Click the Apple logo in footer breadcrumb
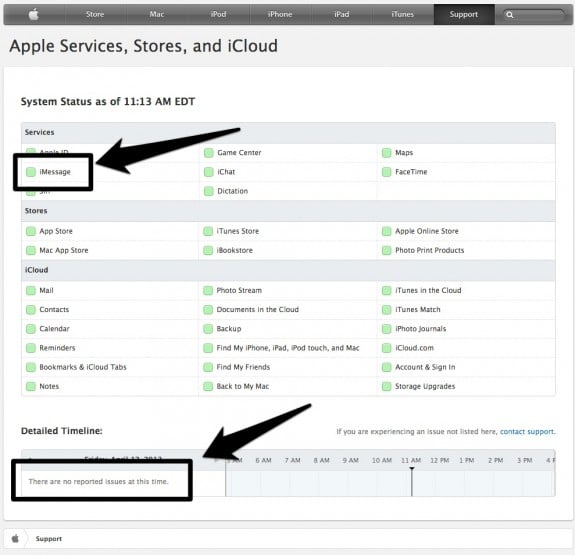This screenshot has height=555, width=575. [x=15, y=538]
